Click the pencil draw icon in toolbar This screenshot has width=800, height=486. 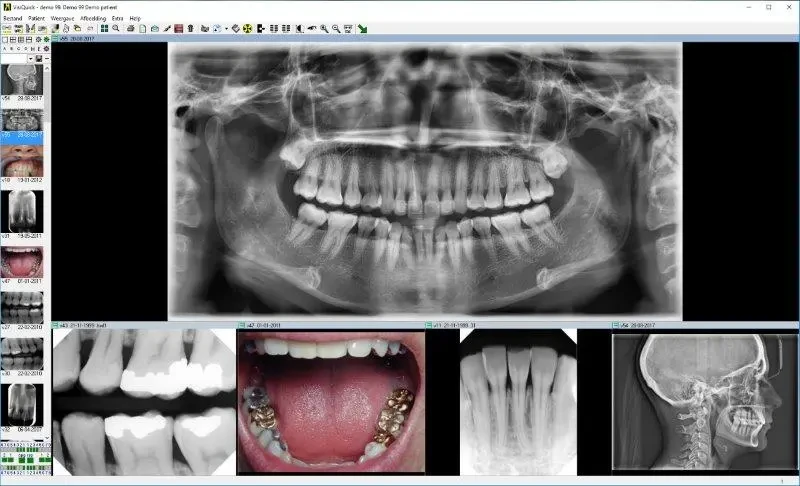coord(167,28)
